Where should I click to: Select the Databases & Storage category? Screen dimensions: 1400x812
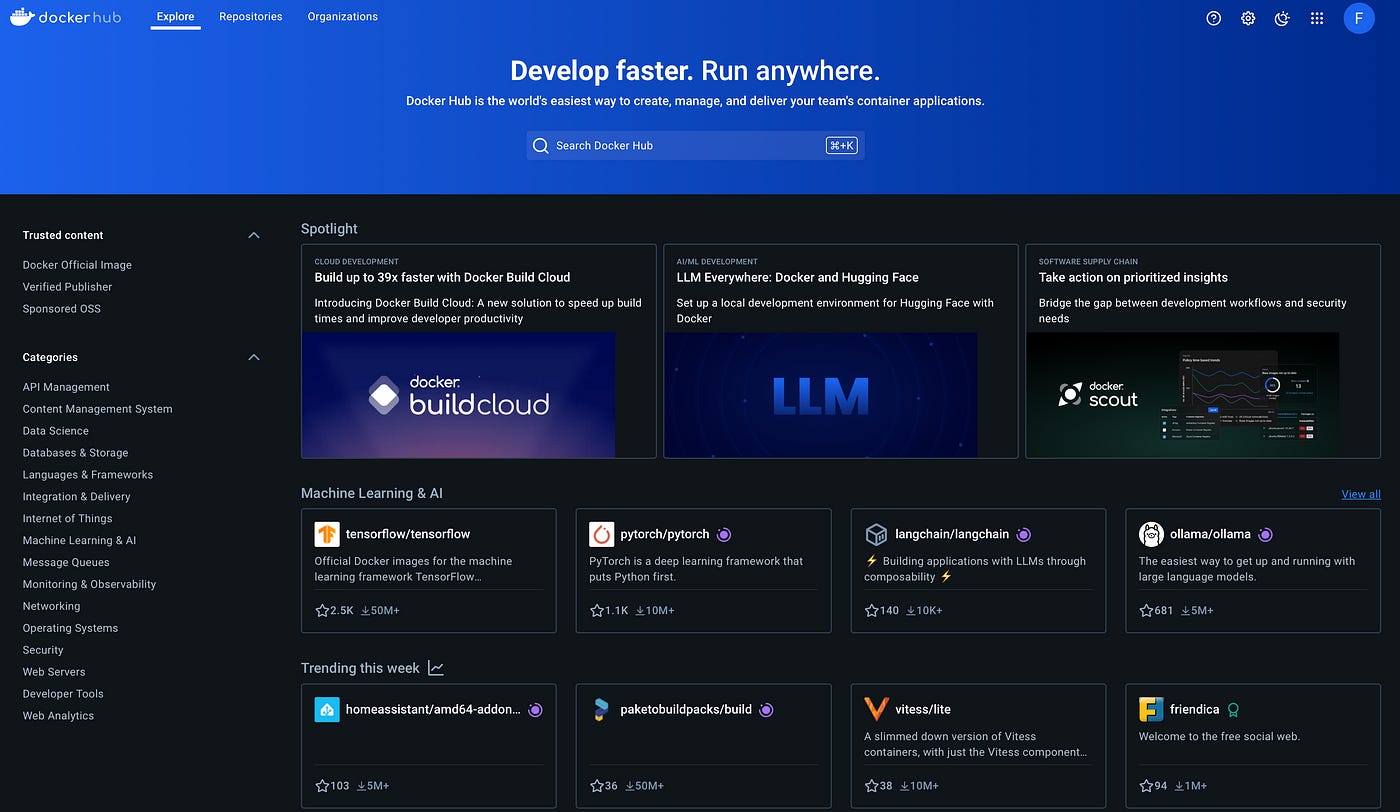click(x=76, y=453)
